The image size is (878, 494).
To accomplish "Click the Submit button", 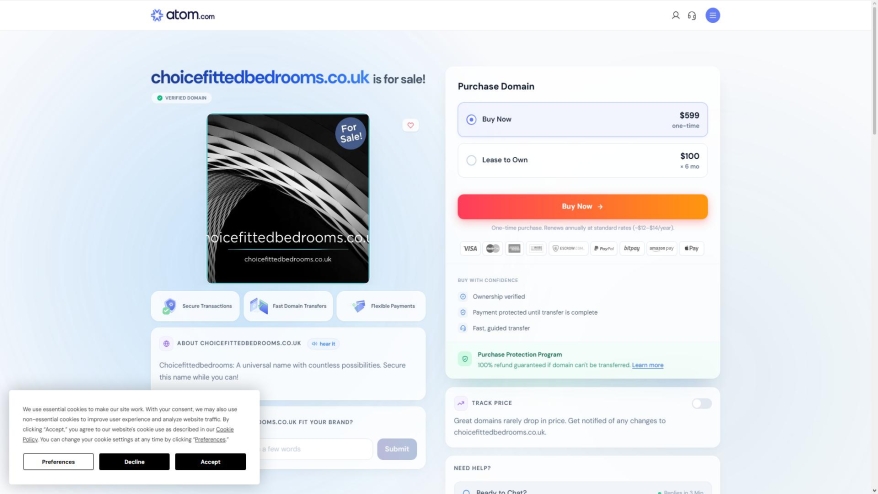I will click(x=396, y=449).
